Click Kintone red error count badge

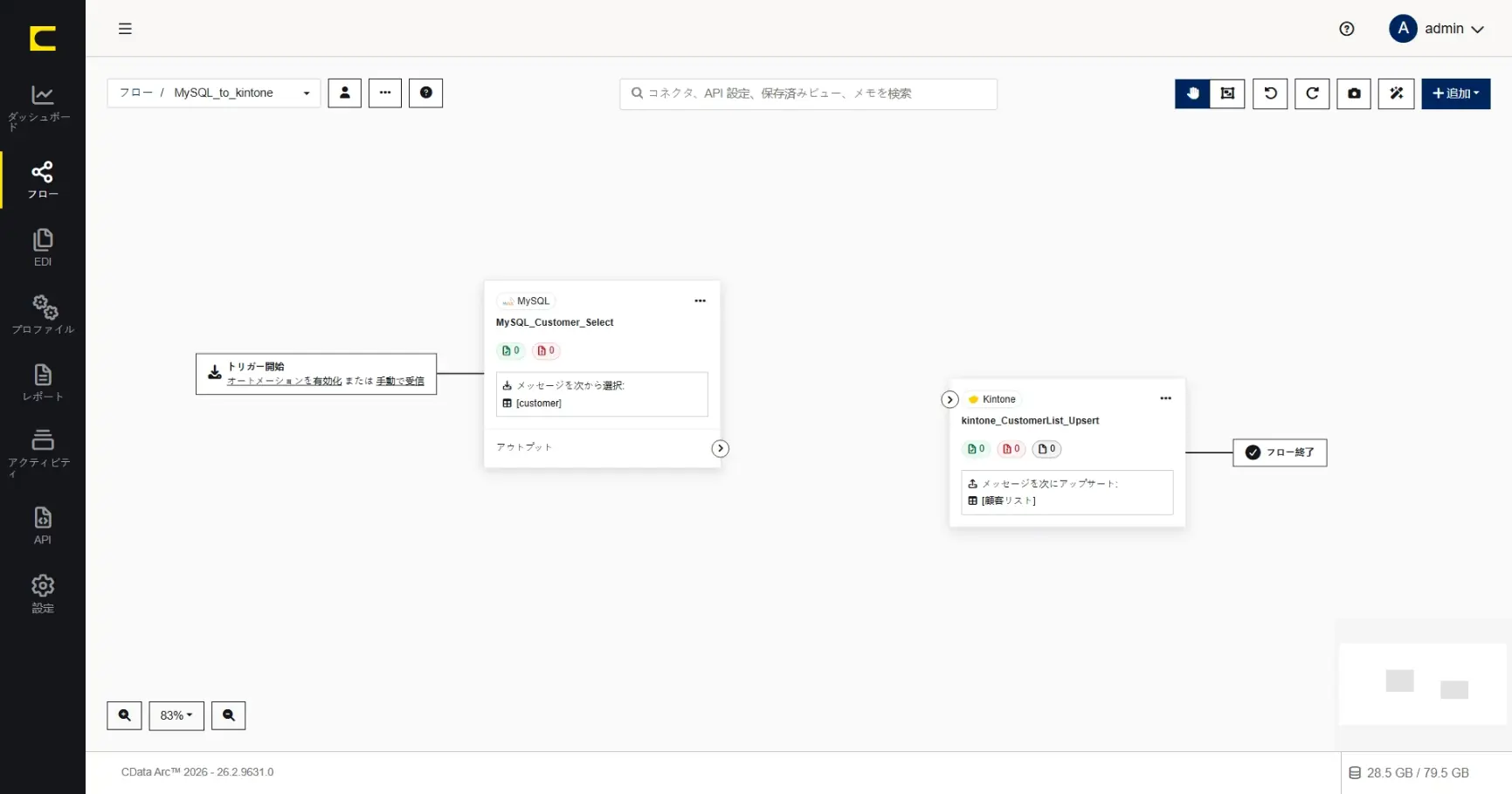1011,449
